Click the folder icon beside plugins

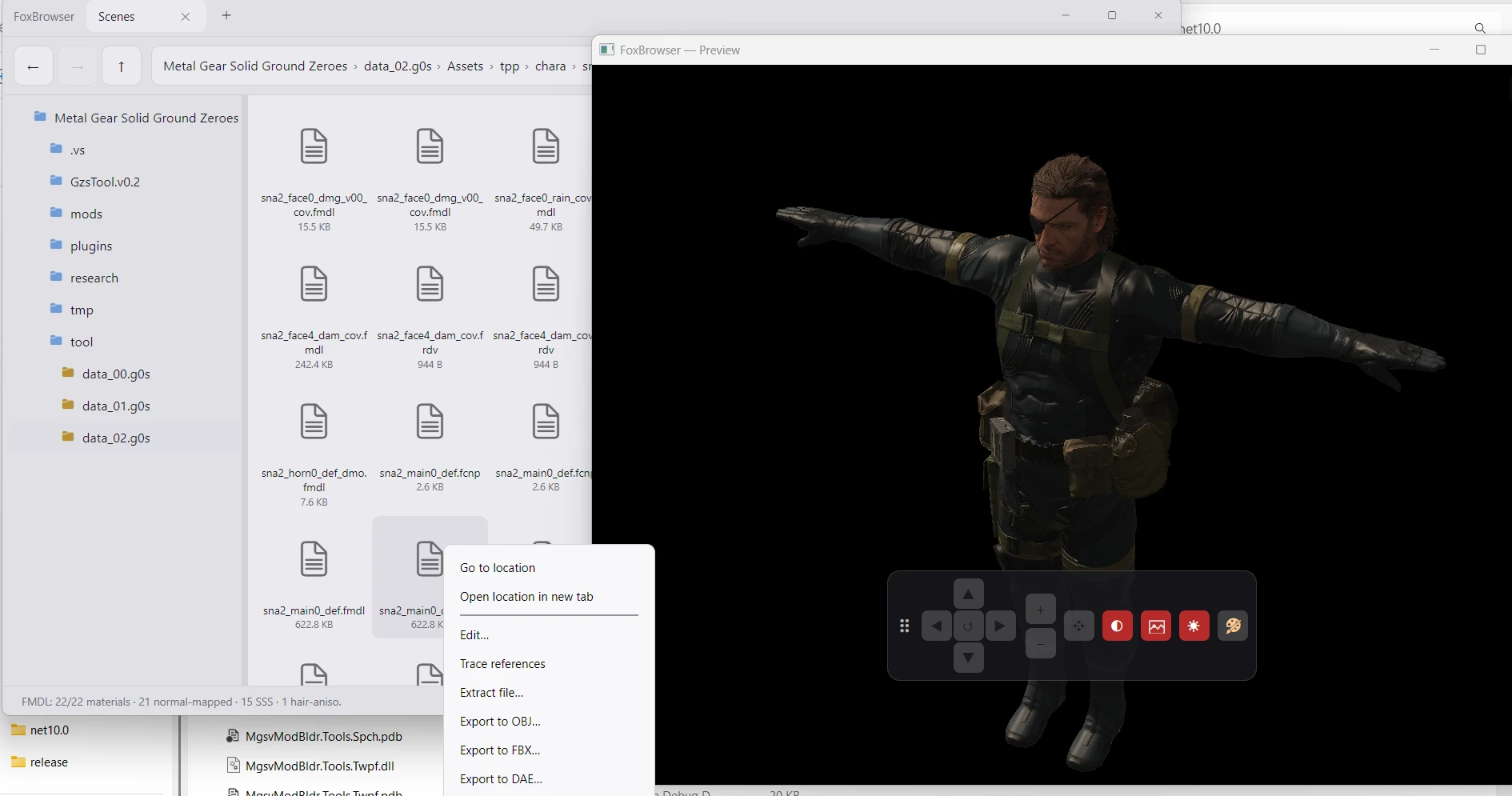(x=56, y=245)
